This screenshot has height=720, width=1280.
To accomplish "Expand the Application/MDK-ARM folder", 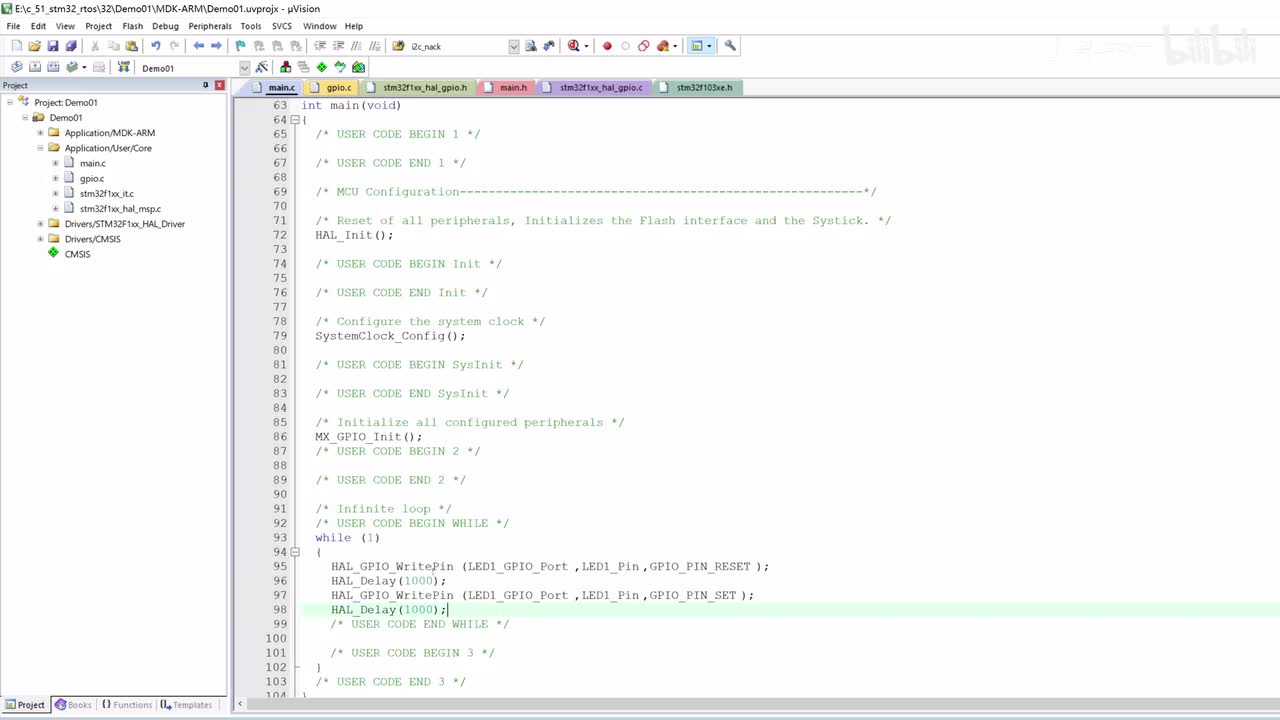I will point(40,132).
